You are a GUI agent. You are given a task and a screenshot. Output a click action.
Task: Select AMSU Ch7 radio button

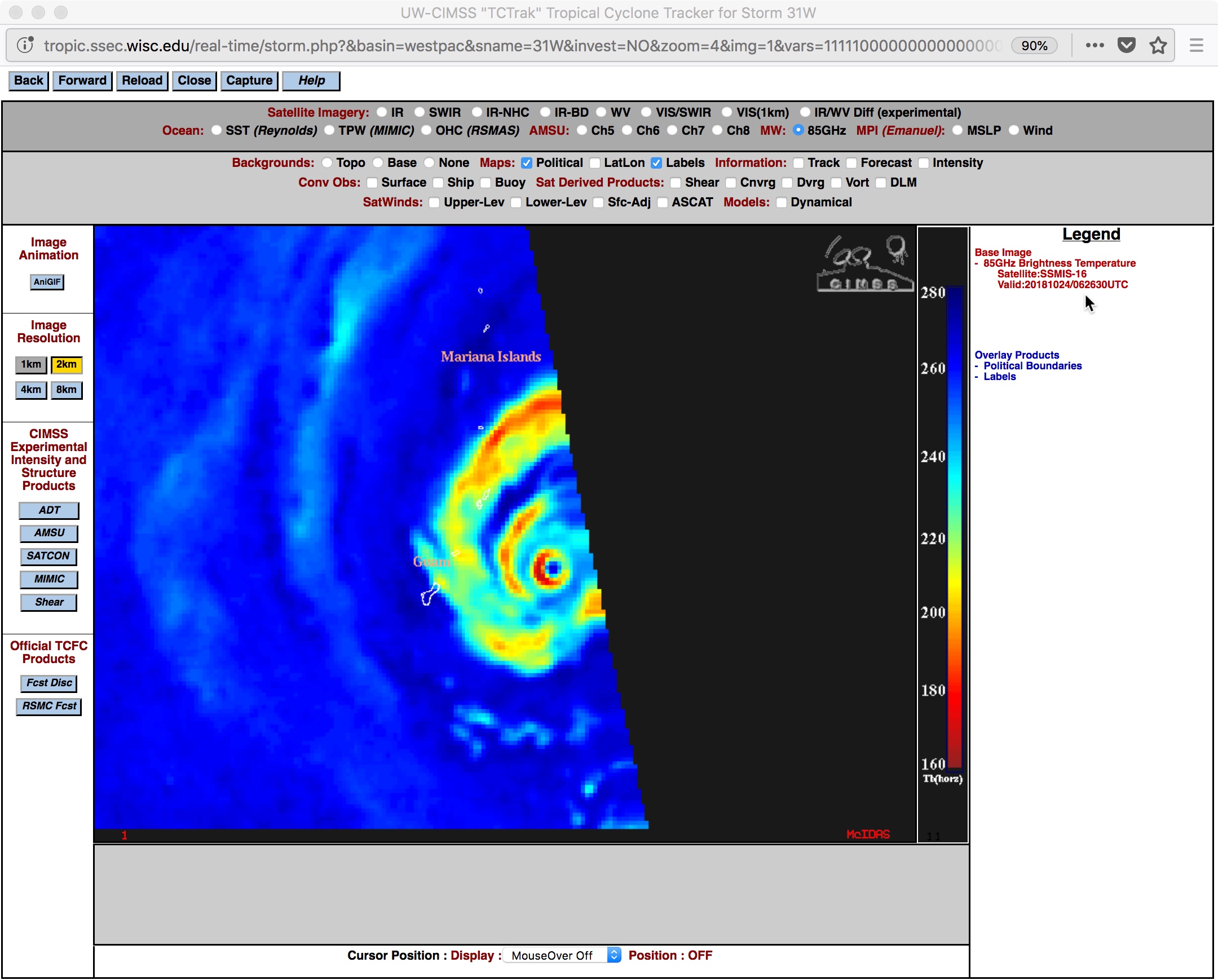coord(672,130)
